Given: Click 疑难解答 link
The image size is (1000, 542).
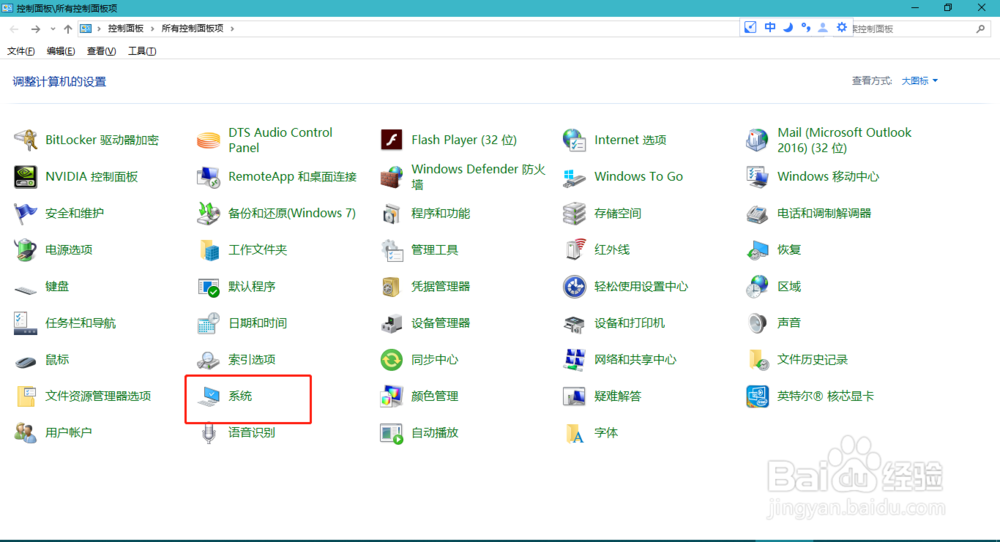Looking at the screenshot, I should tap(617, 396).
